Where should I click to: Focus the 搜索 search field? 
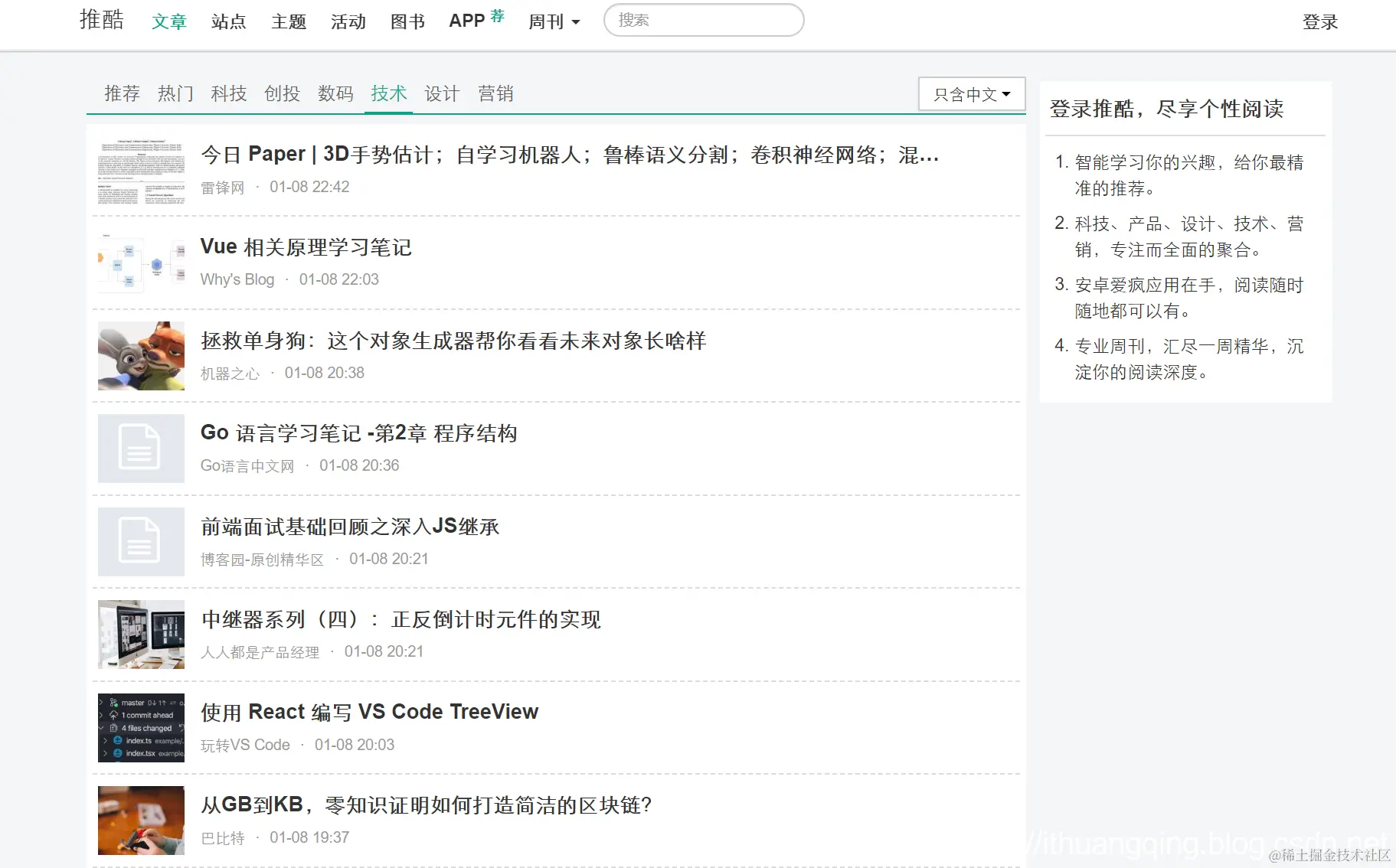[x=704, y=20]
